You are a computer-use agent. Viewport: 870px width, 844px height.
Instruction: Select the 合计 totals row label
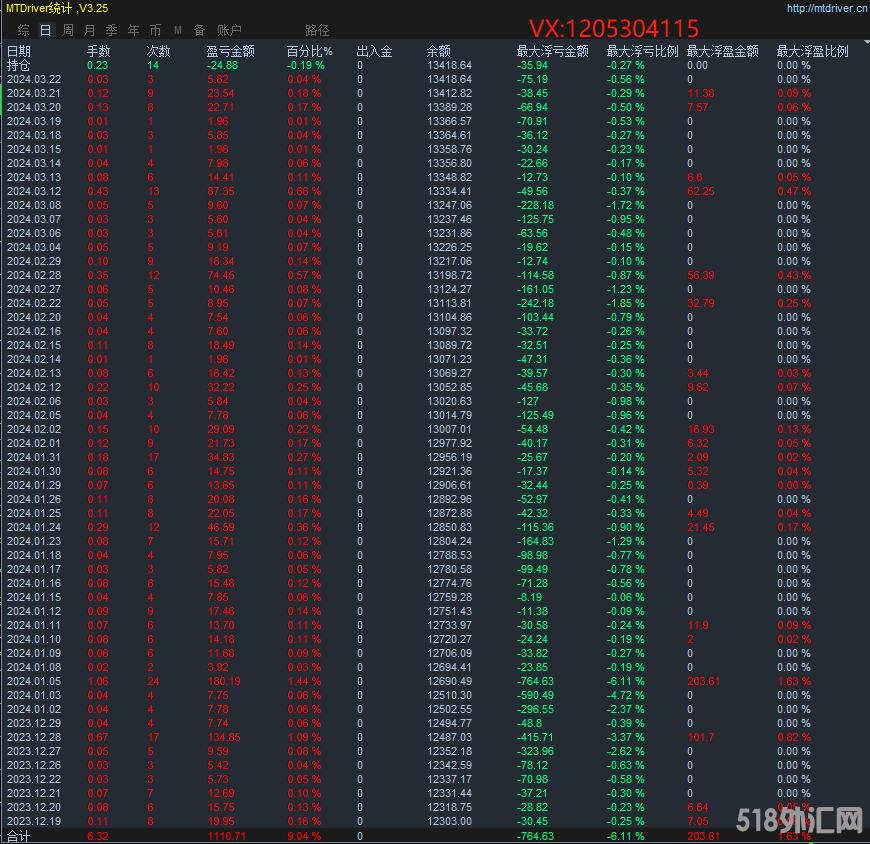tap(18, 836)
